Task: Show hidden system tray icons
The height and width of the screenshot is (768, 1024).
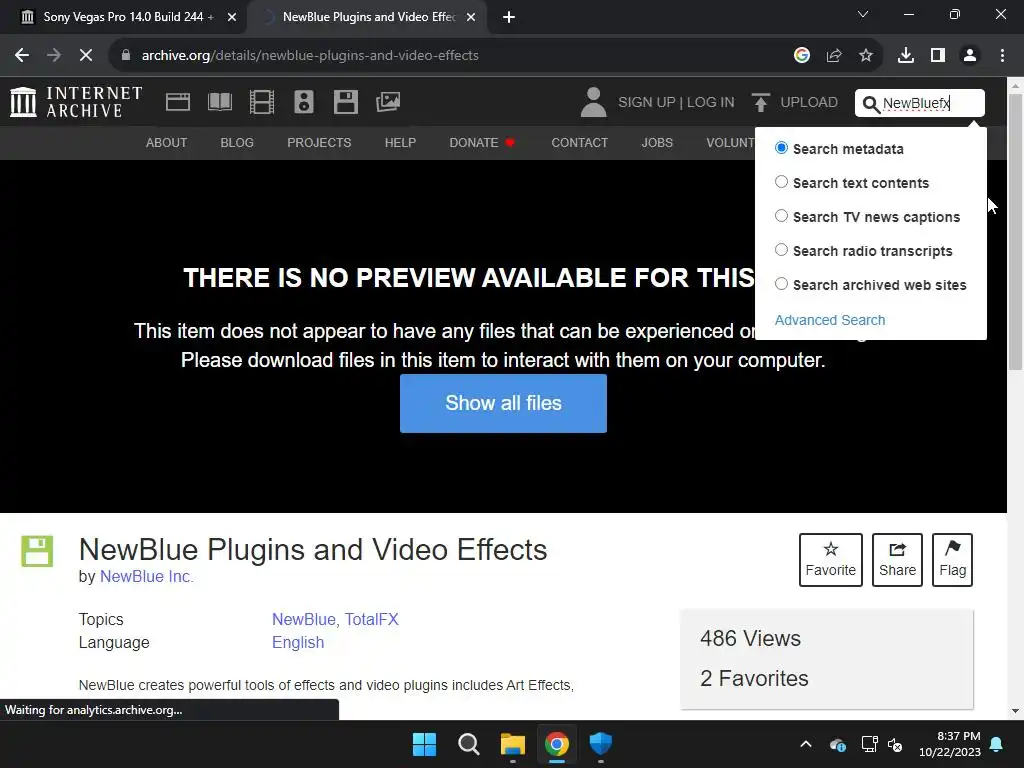Action: click(806, 744)
